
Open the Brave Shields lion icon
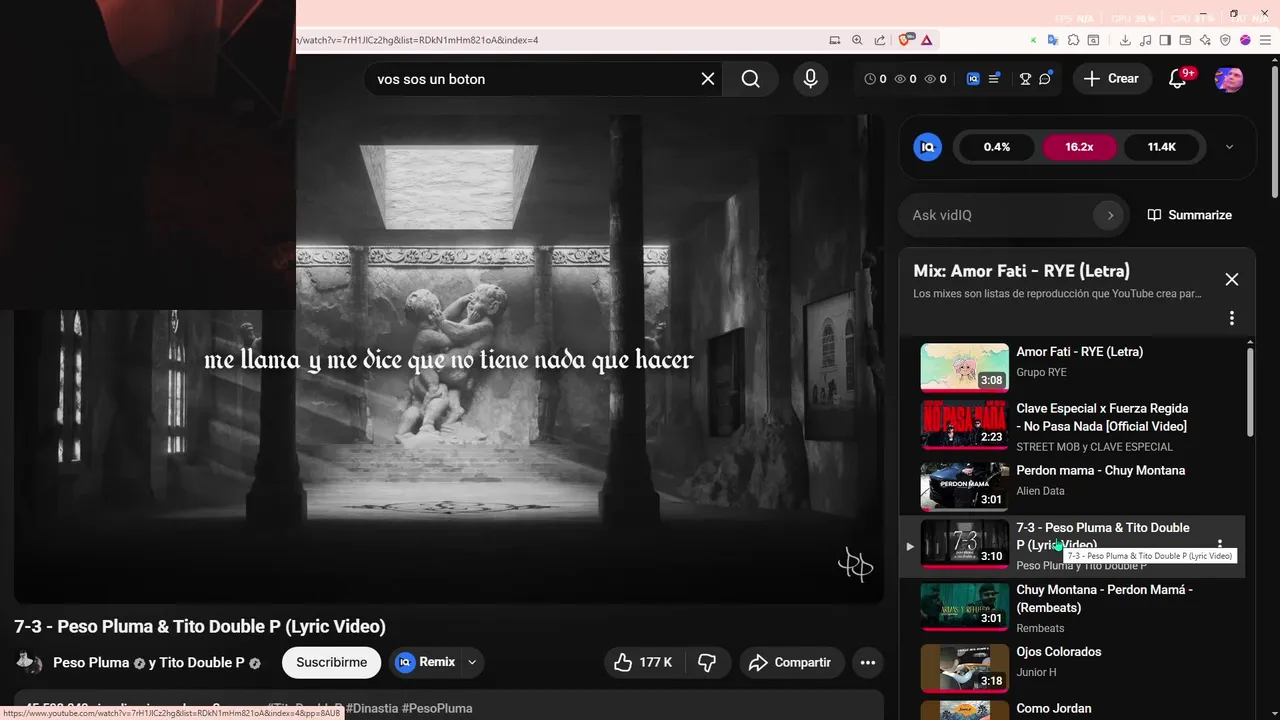906,40
